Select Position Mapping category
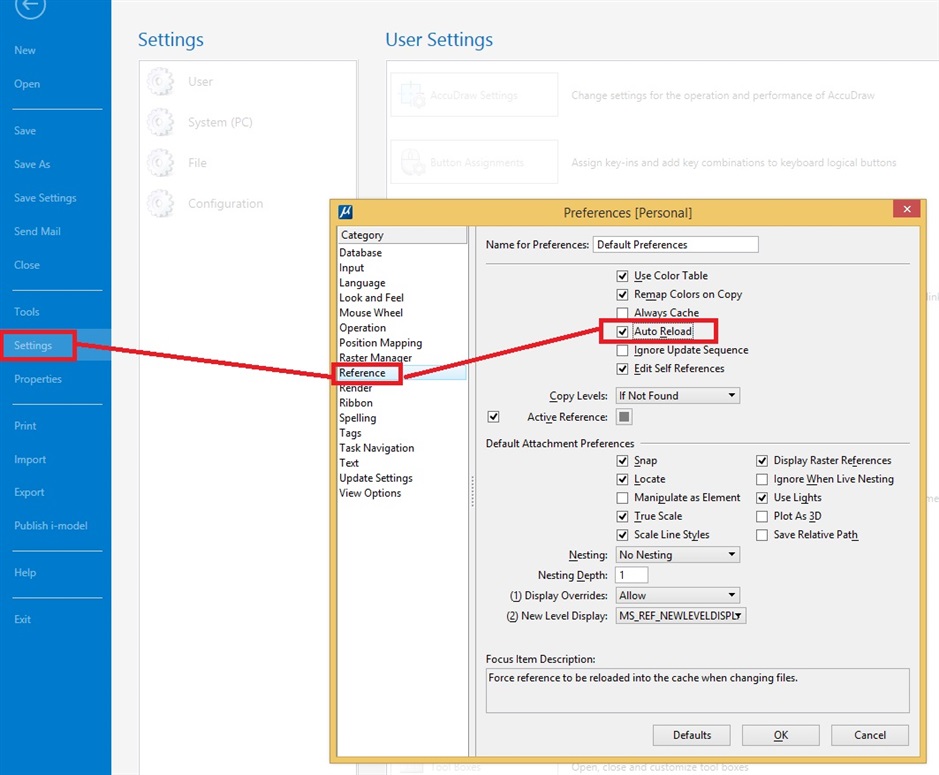Image resolution: width=939 pixels, height=775 pixels. click(381, 343)
